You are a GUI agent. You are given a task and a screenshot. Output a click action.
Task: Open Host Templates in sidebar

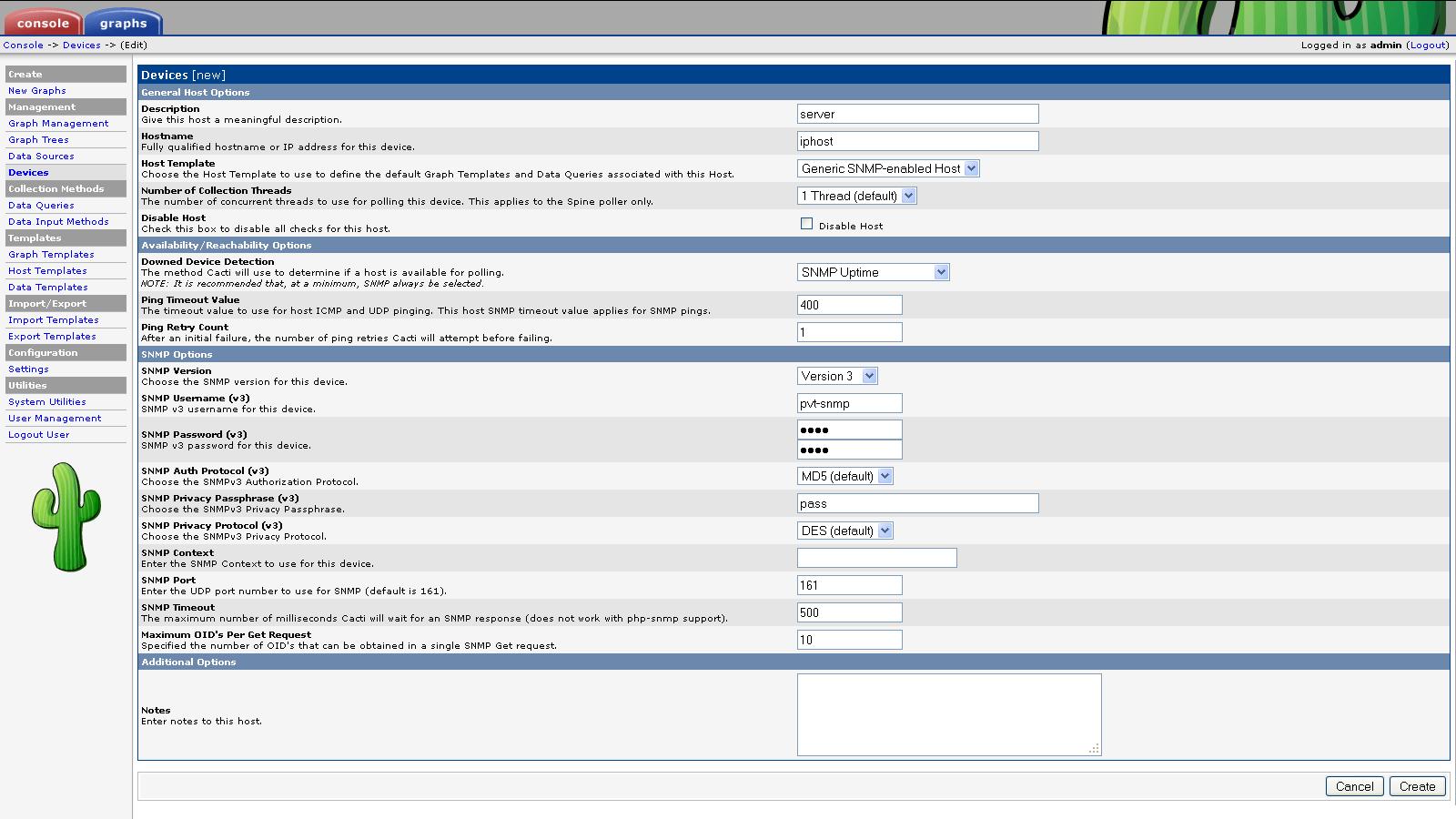coord(47,271)
